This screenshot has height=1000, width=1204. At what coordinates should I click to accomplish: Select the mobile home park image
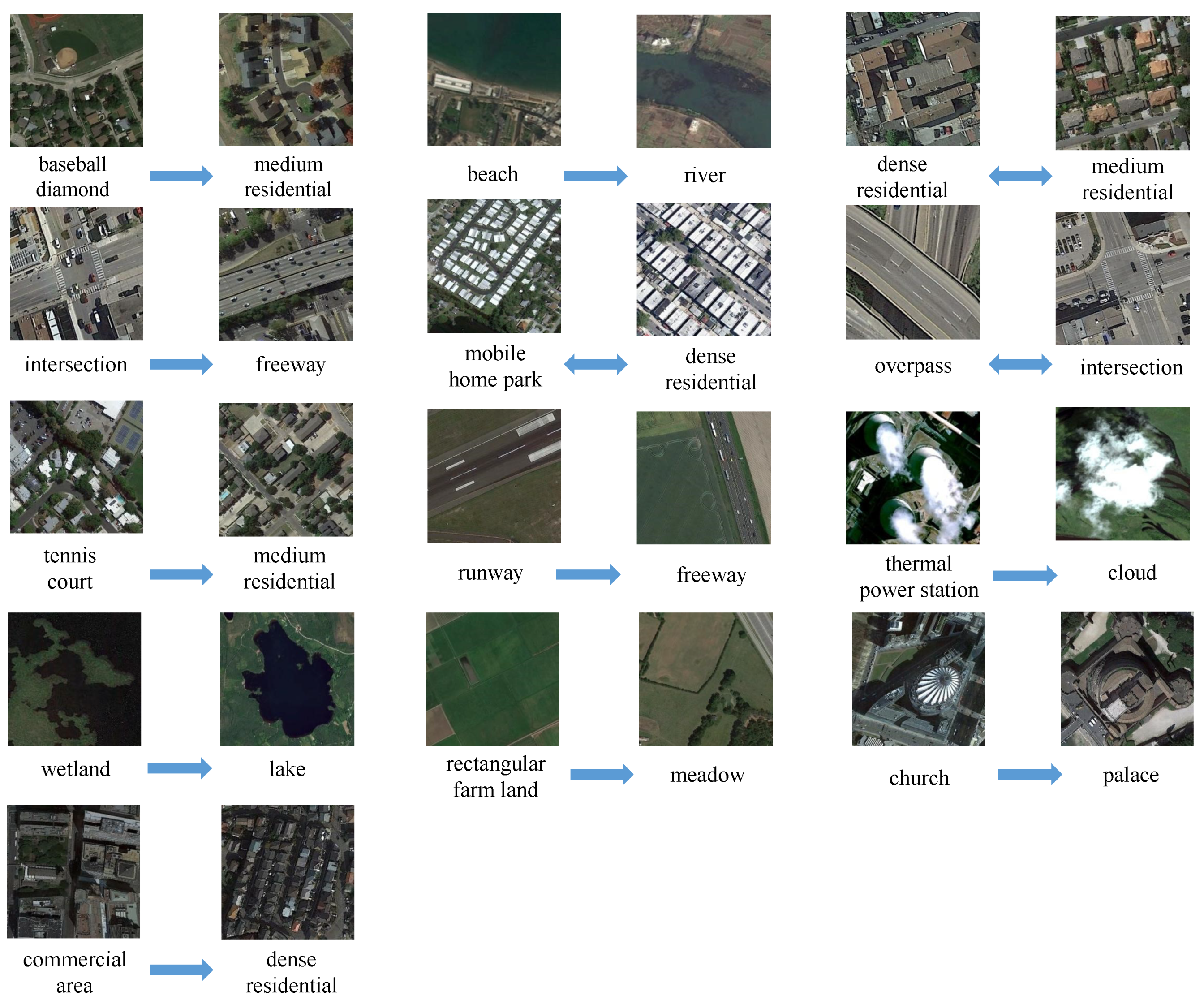[494, 266]
